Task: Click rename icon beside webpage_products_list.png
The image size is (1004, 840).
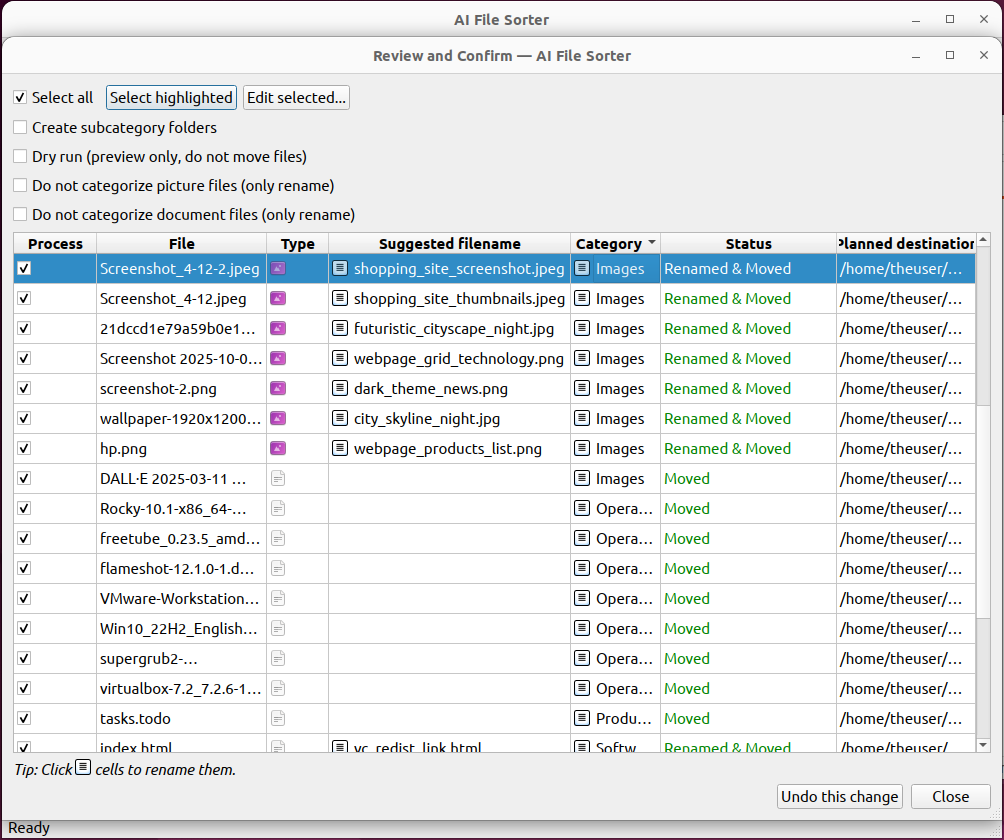Action: coord(340,448)
